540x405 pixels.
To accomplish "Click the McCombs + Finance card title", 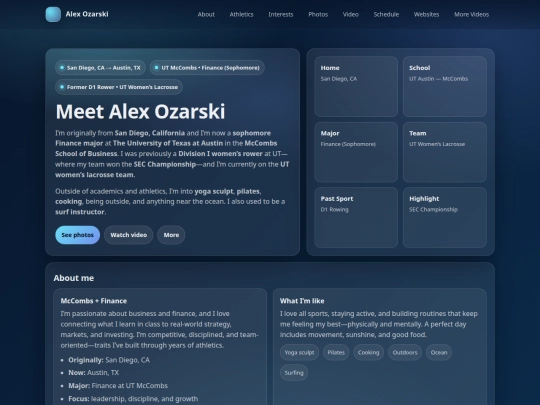I will coord(94,301).
